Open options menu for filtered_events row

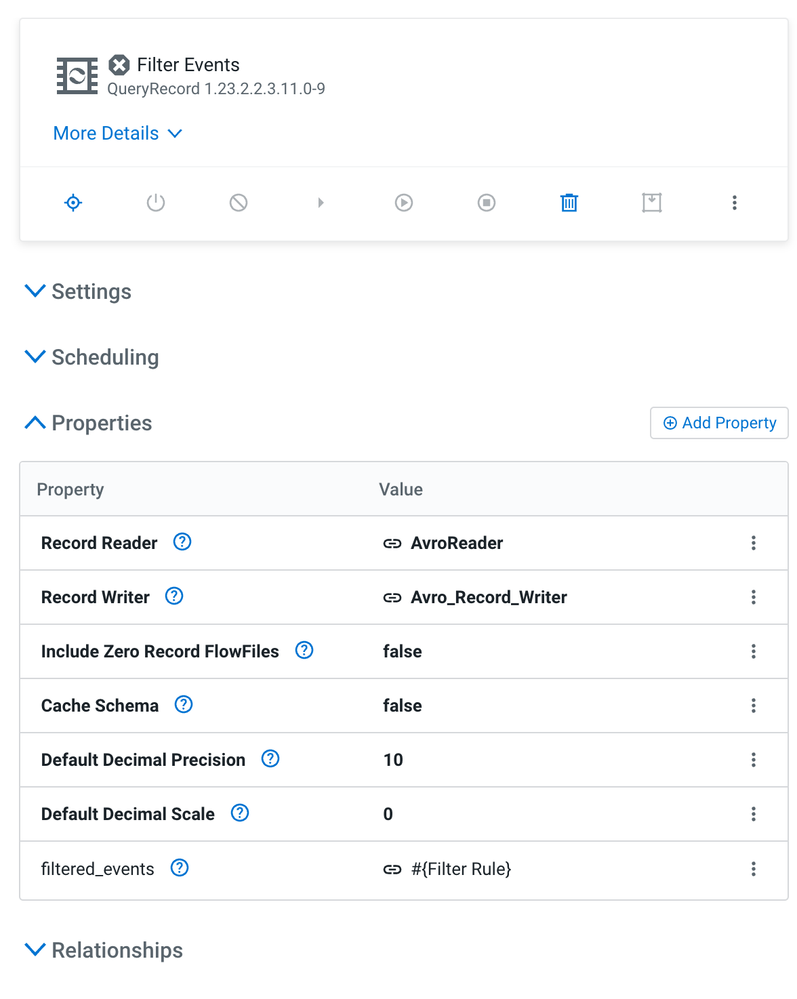[x=753, y=869]
